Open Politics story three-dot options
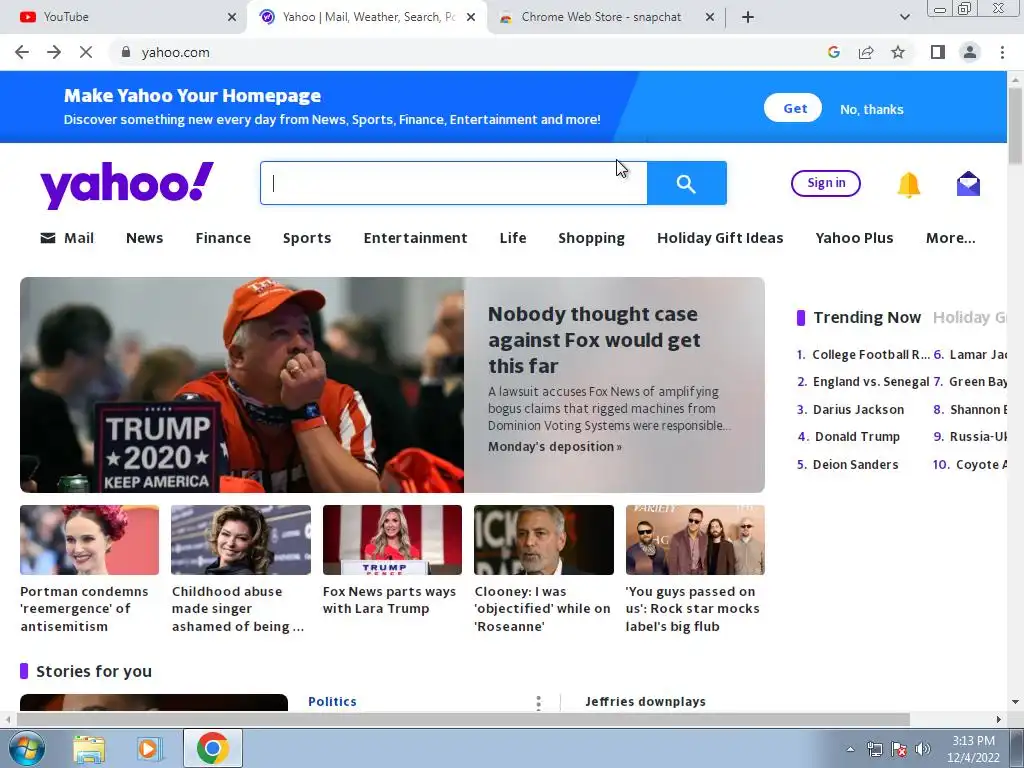Image resolution: width=1024 pixels, height=768 pixels. 538,703
